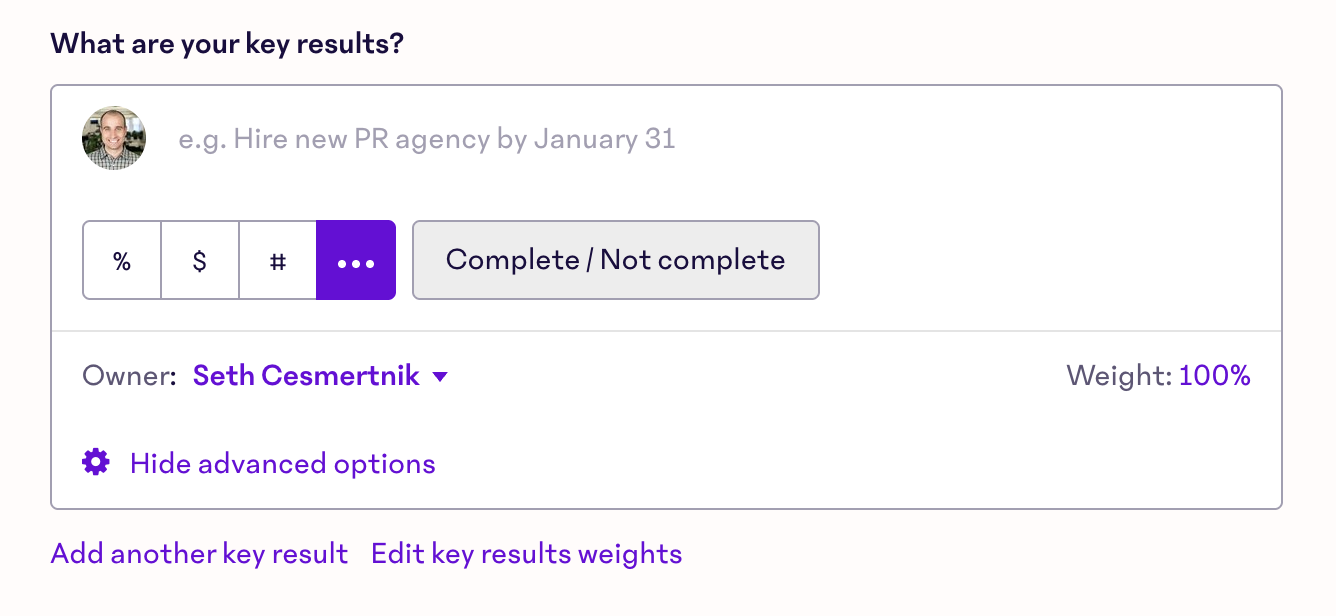Choose the dollar currency metric type
Viewport: 1336px width, 616px height.
[200, 260]
